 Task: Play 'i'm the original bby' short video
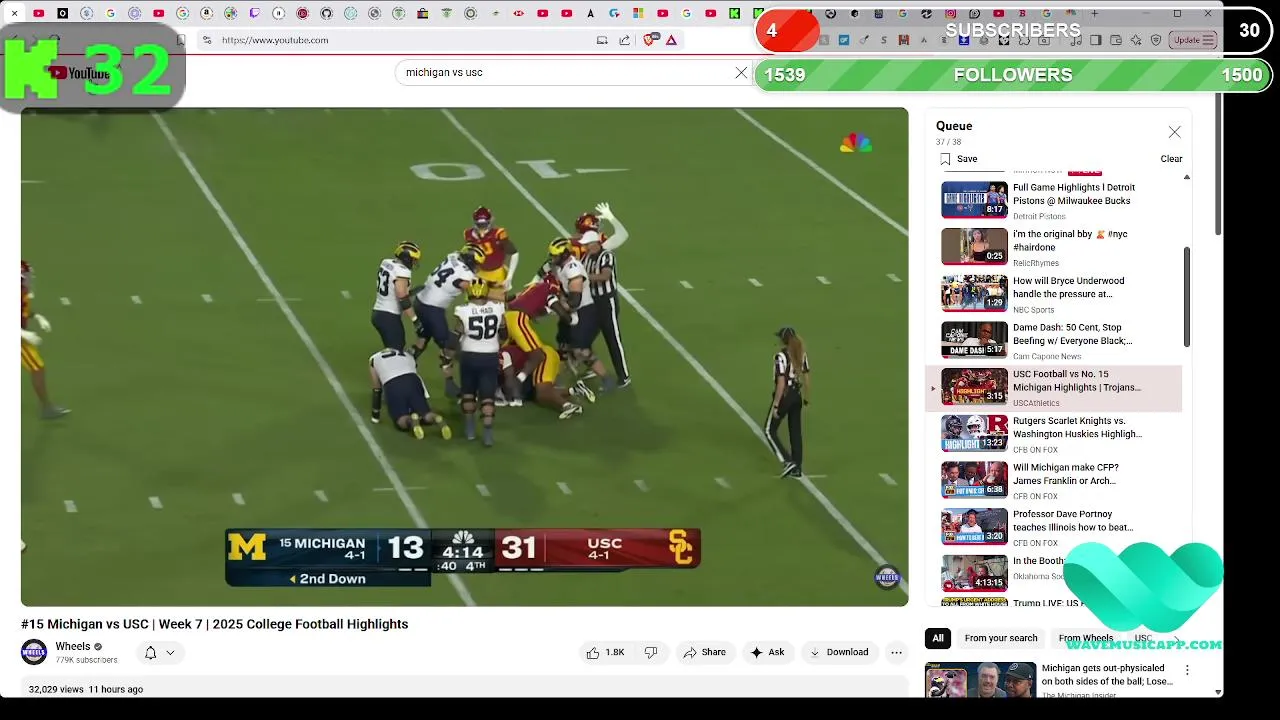(x=1054, y=247)
